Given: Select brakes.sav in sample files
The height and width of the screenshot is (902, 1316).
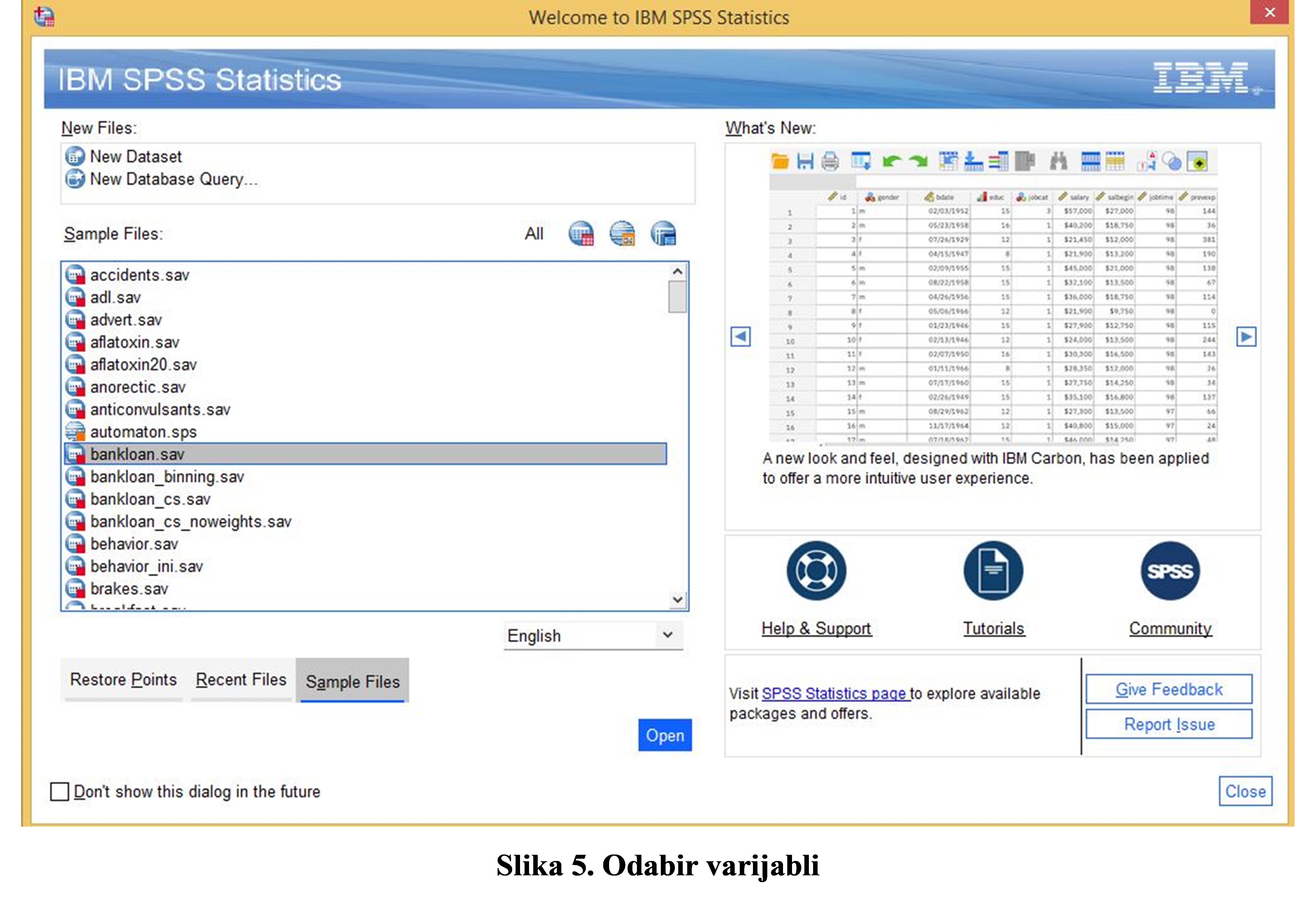Looking at the screenshot, I should click(365, 588).
